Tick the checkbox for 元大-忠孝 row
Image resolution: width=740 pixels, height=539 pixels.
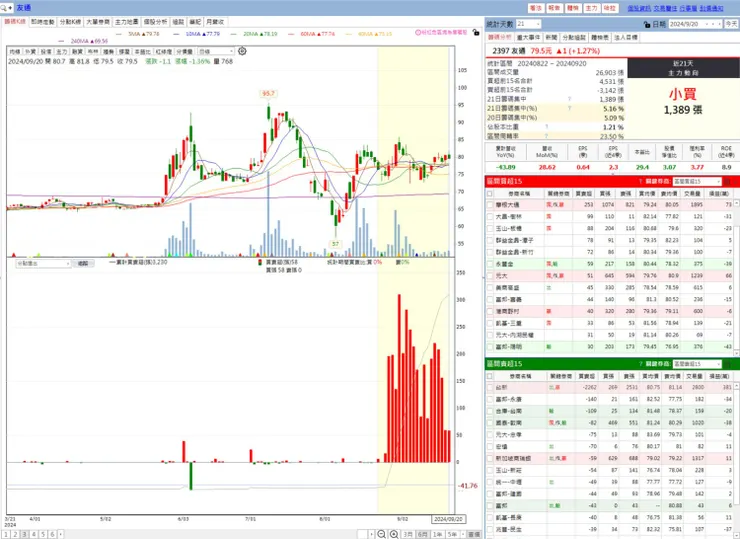490,435
